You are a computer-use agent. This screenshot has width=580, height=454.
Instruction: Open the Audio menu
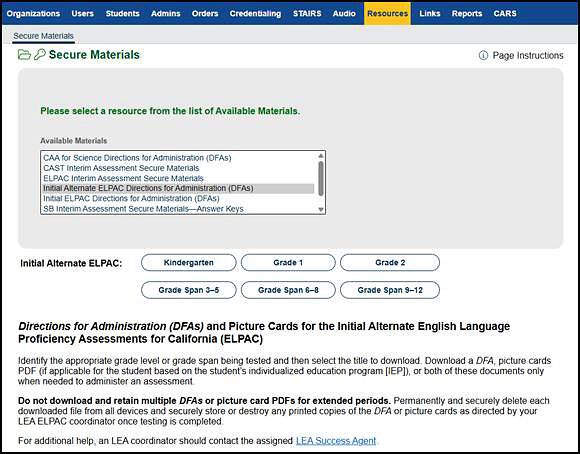coord(344,13)
